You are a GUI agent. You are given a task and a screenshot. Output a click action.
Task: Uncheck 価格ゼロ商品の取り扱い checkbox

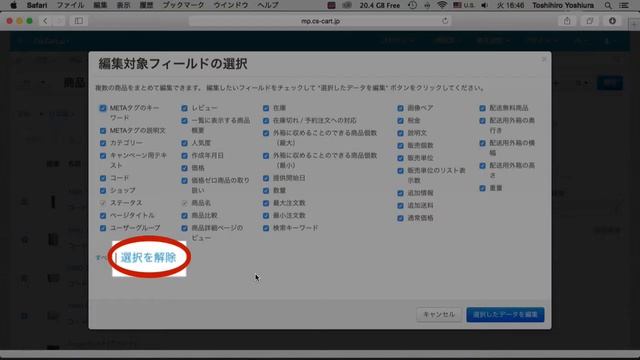pos(184,181)
